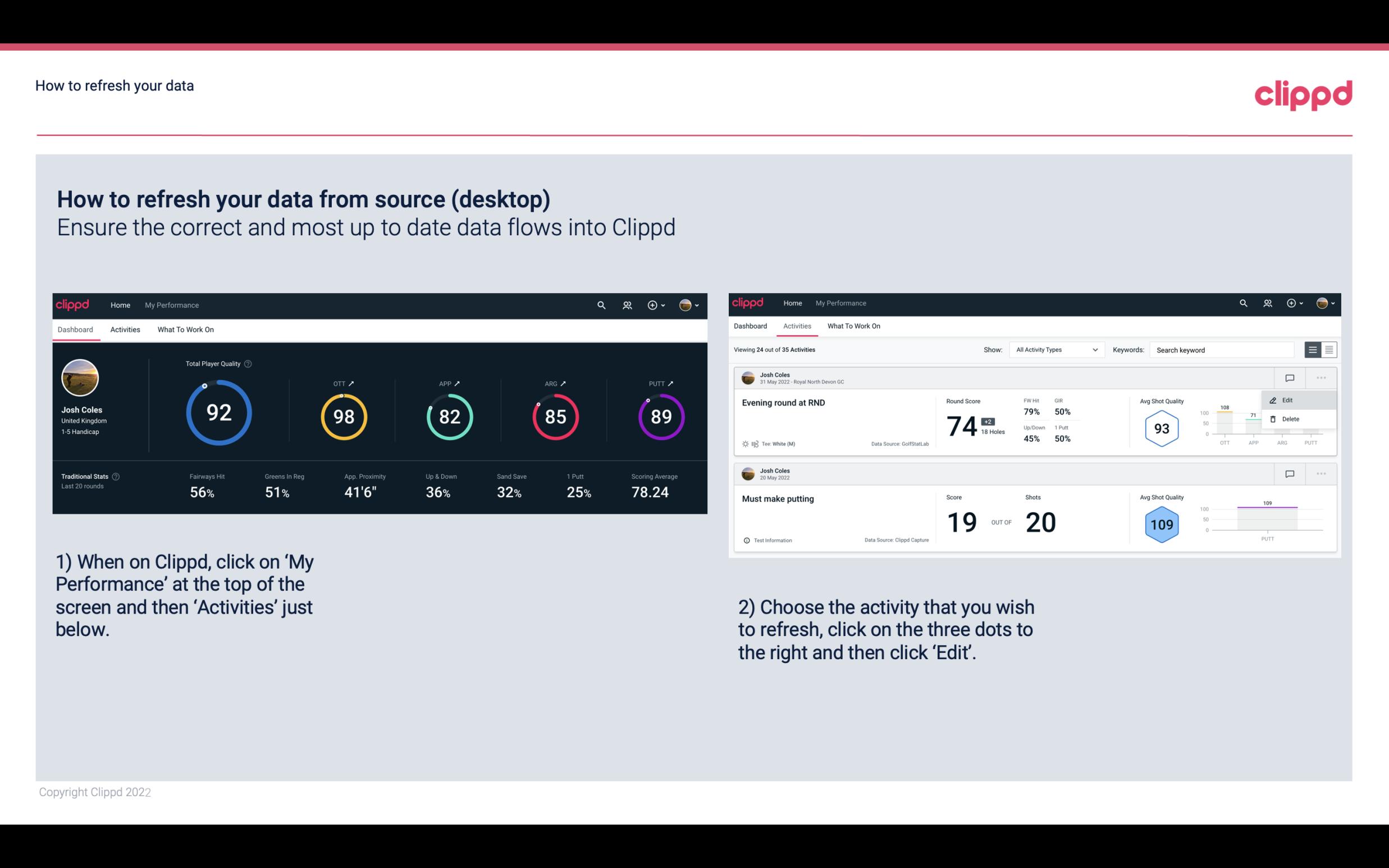This screenshot has width=1389, height=868.
Task: Click the What To Work On tab
Action: click(x=184, y=329)
